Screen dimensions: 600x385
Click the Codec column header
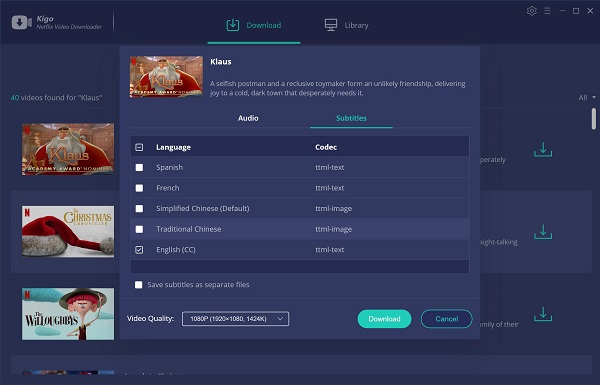tap(326, 147)
